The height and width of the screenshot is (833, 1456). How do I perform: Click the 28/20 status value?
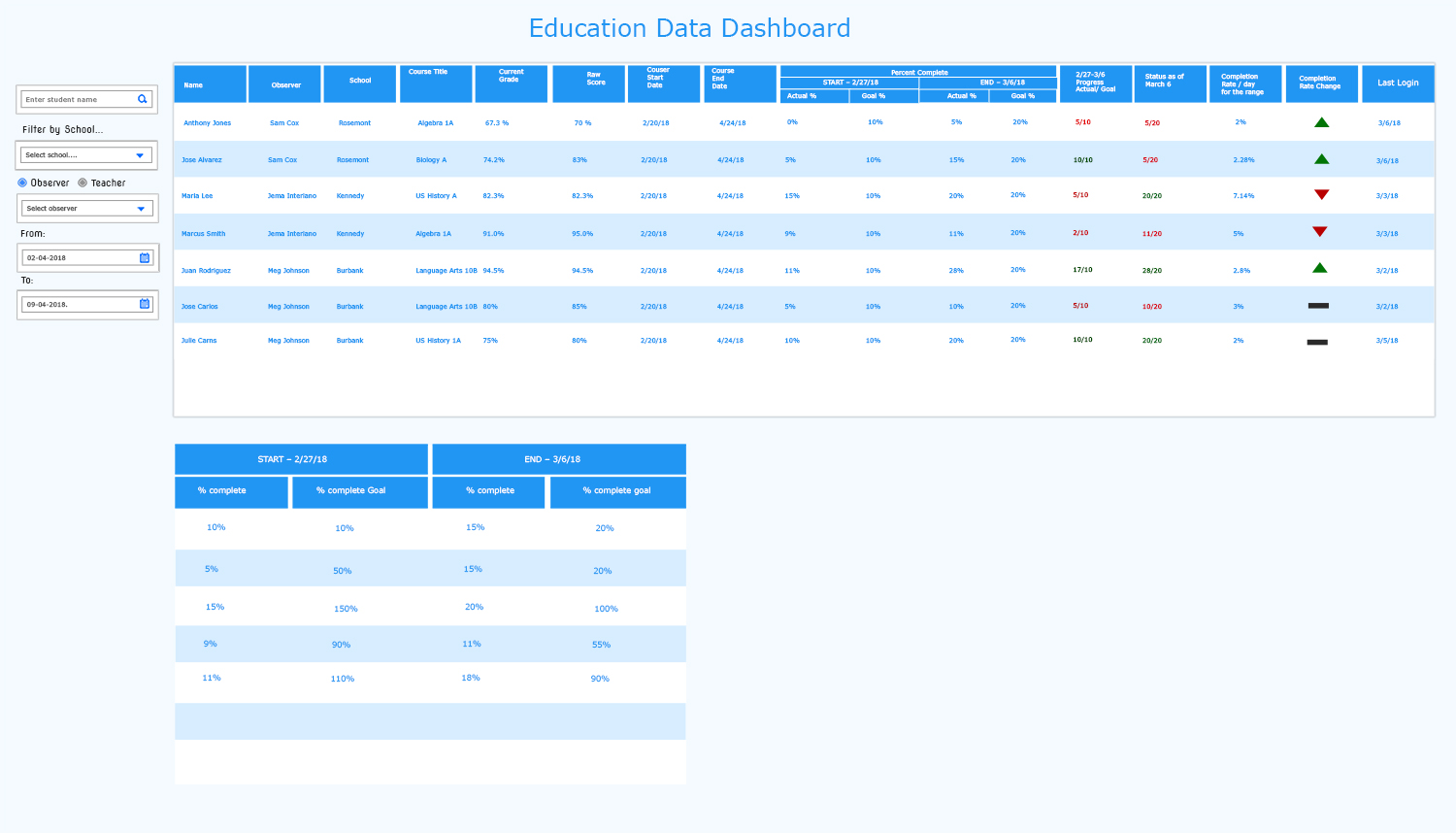(x=1152, y=271)
